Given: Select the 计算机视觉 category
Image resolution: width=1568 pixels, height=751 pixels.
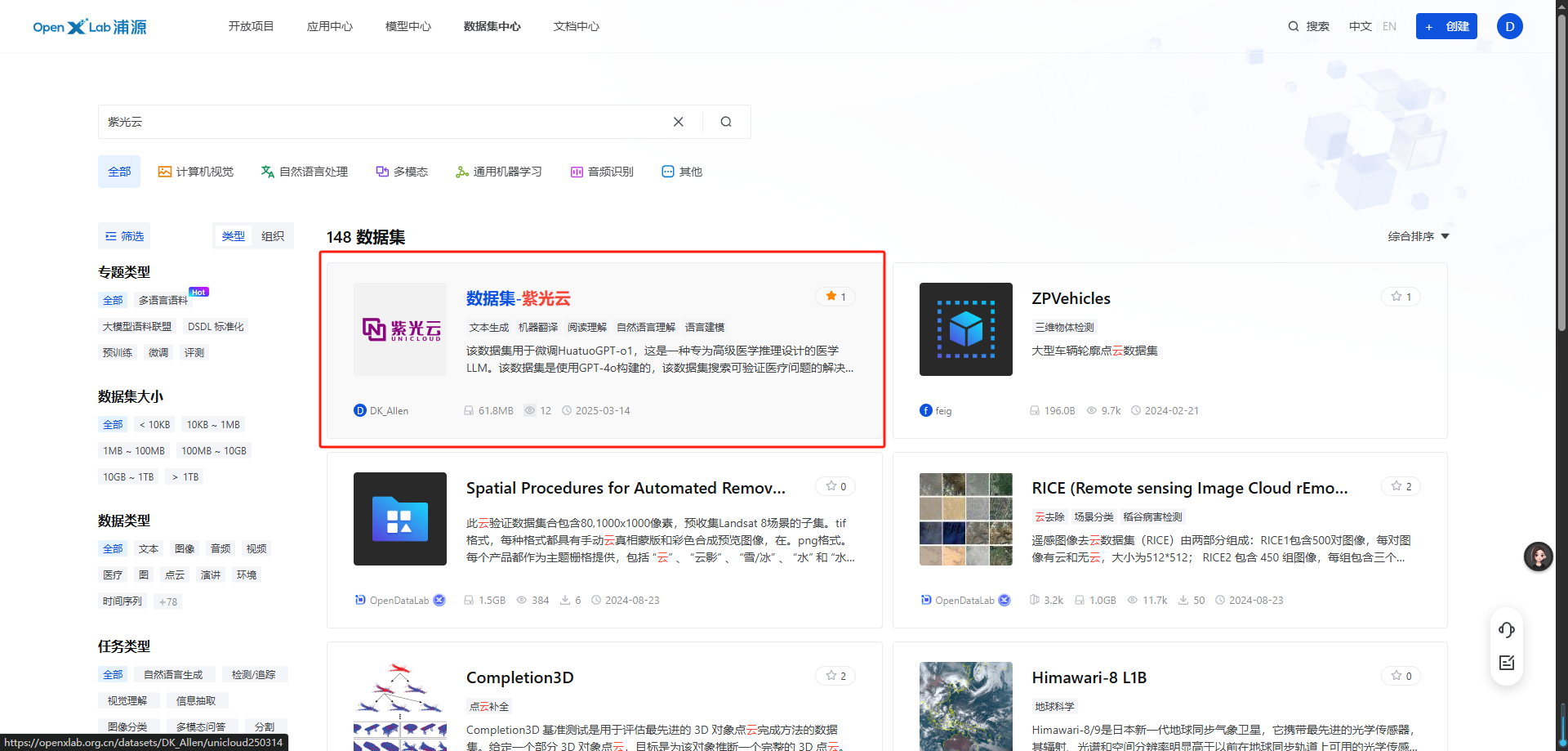Looking at the screenshot, I should coord(196,172).
